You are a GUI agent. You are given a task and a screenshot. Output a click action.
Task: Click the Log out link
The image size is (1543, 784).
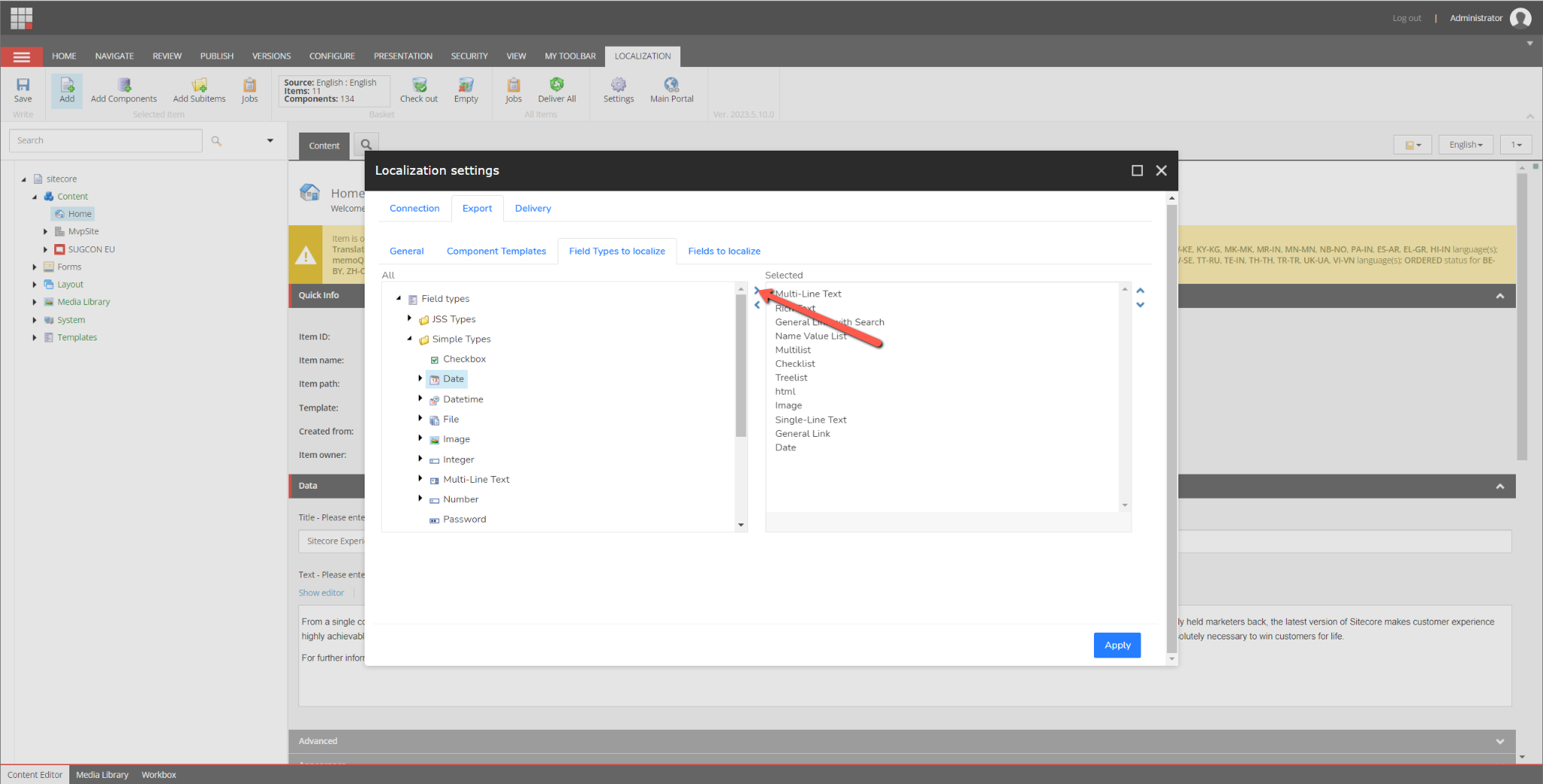(1407, 18)
